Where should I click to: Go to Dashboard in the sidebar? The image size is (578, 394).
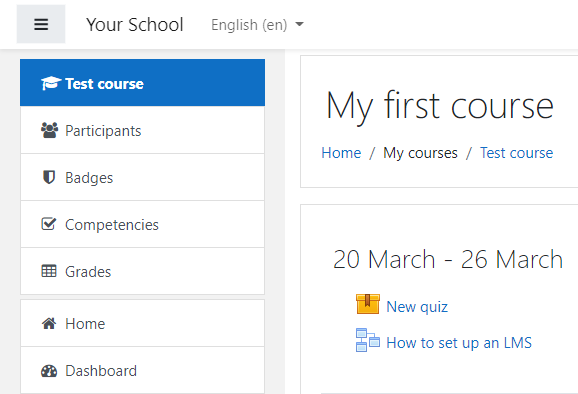pyautogui.click(x=142, y=370)
